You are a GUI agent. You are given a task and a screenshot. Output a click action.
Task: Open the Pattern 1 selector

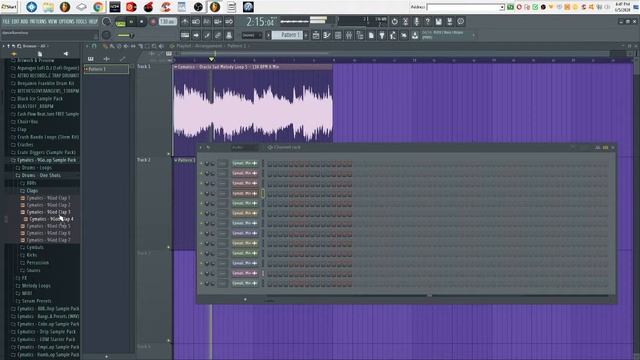[x=287, y=35]
